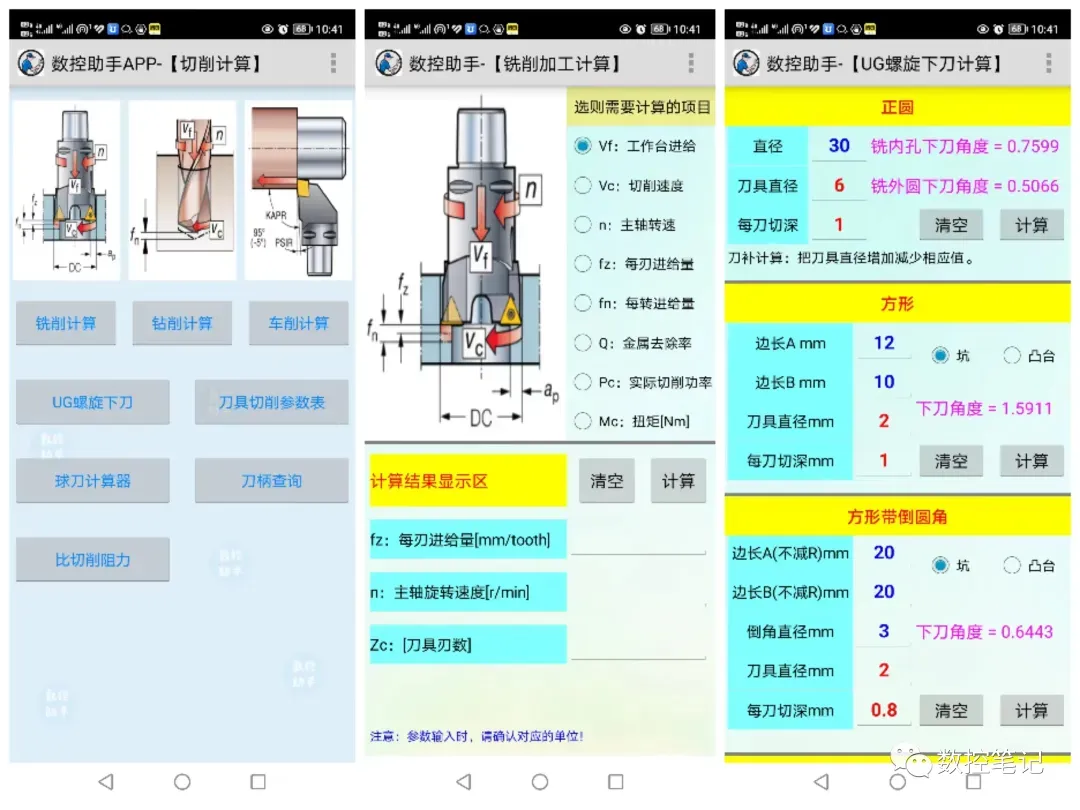Edit 倒角直径 value 3 field

[884, 632]
